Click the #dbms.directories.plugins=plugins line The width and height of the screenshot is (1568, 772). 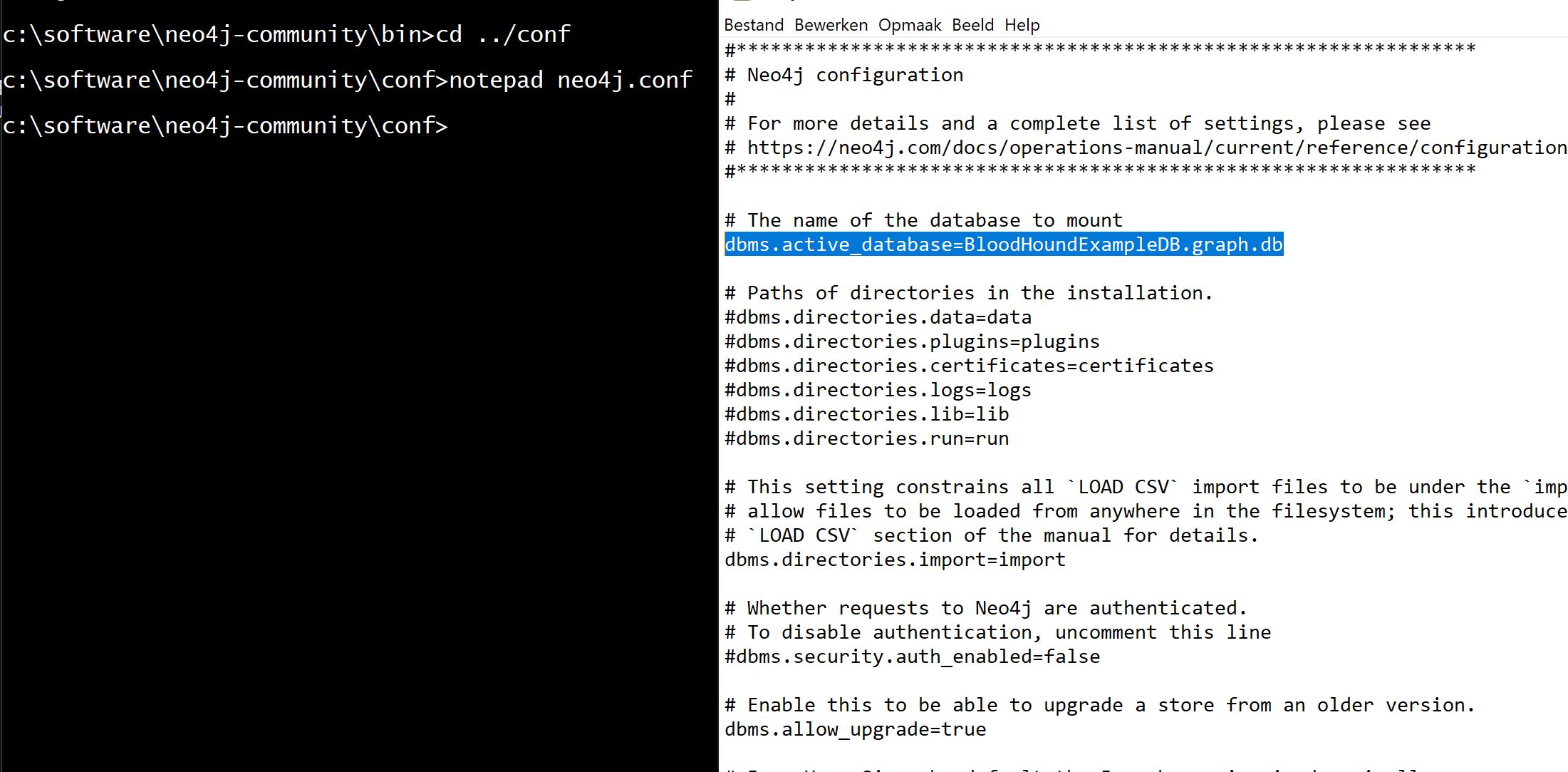click(x=912, y=341)
